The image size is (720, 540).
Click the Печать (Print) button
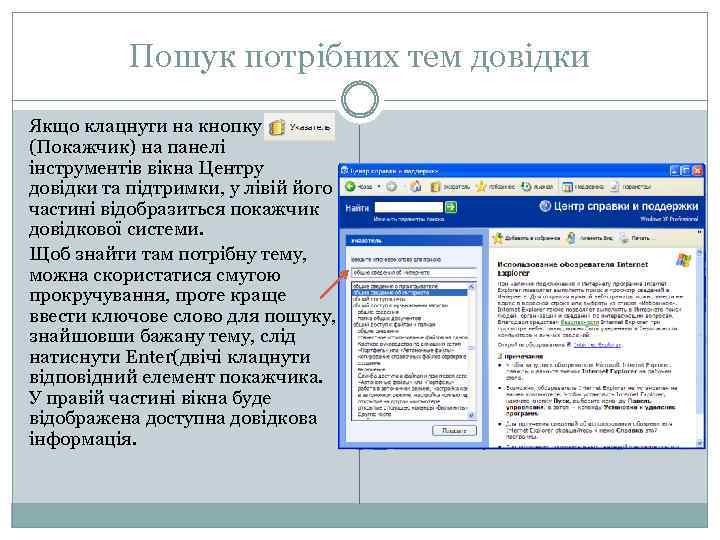pos(635,238)
